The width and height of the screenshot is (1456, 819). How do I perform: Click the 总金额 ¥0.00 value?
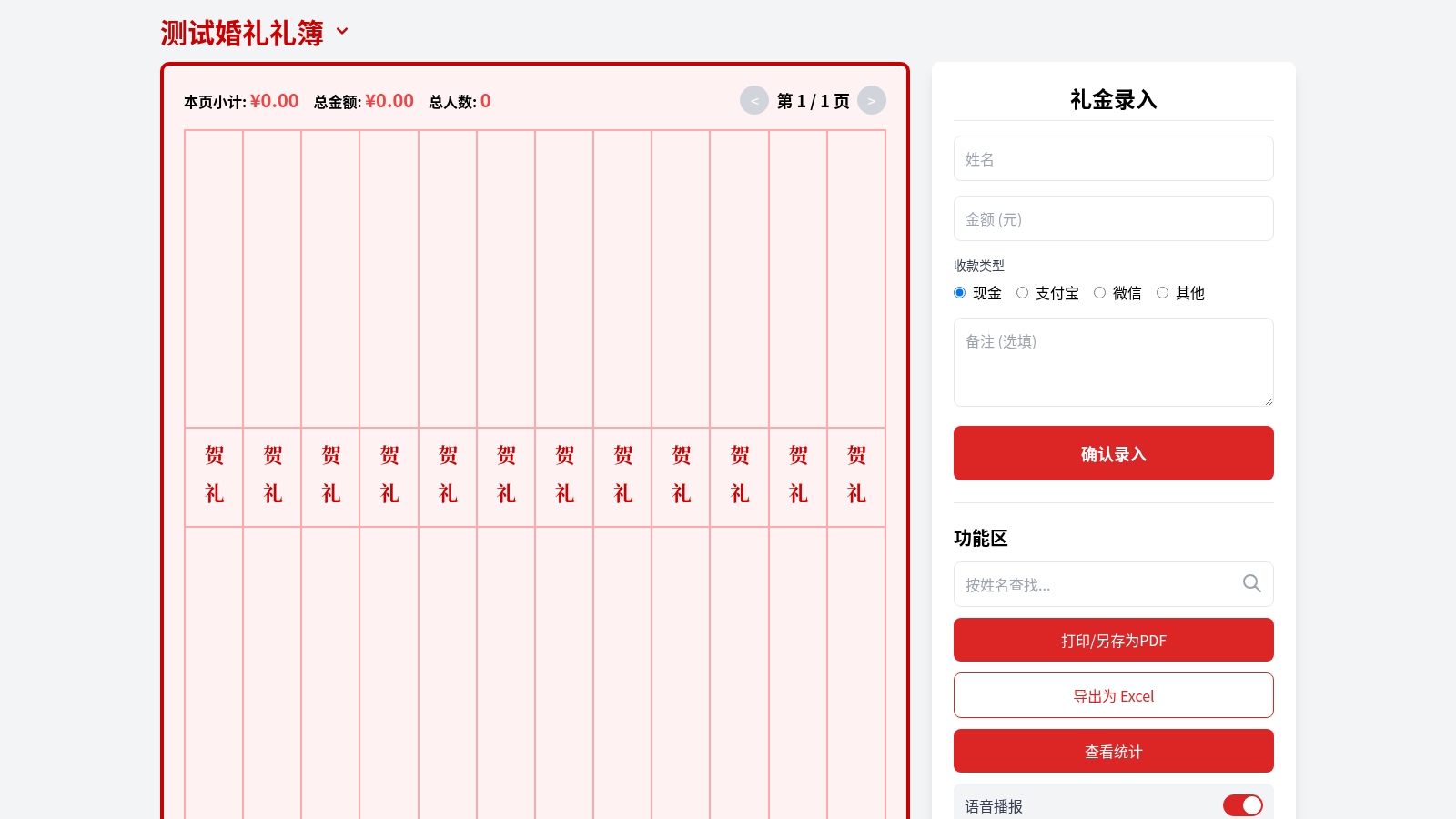click(389, 101)
